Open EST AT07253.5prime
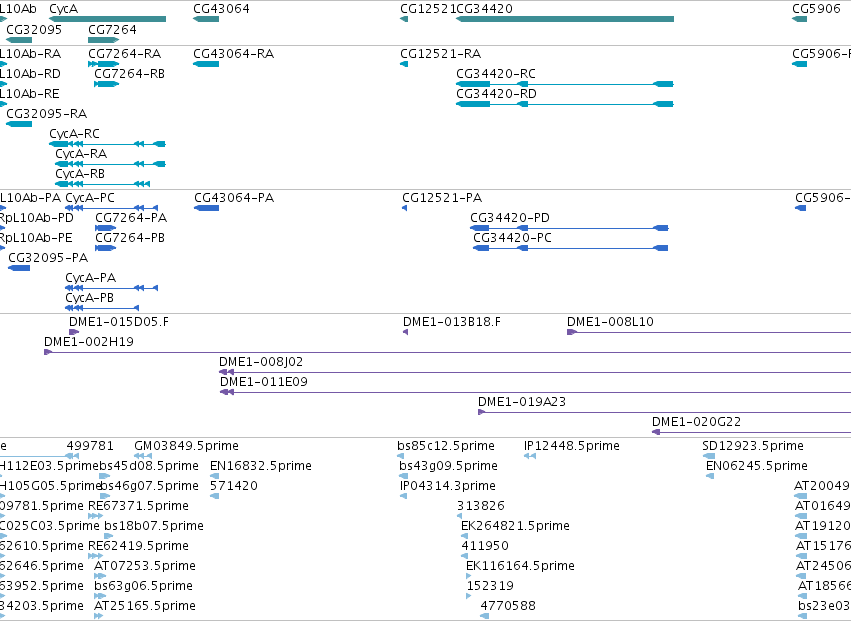Image resolution: width=851 pixels, height=621 pixels. click(145, 567)
